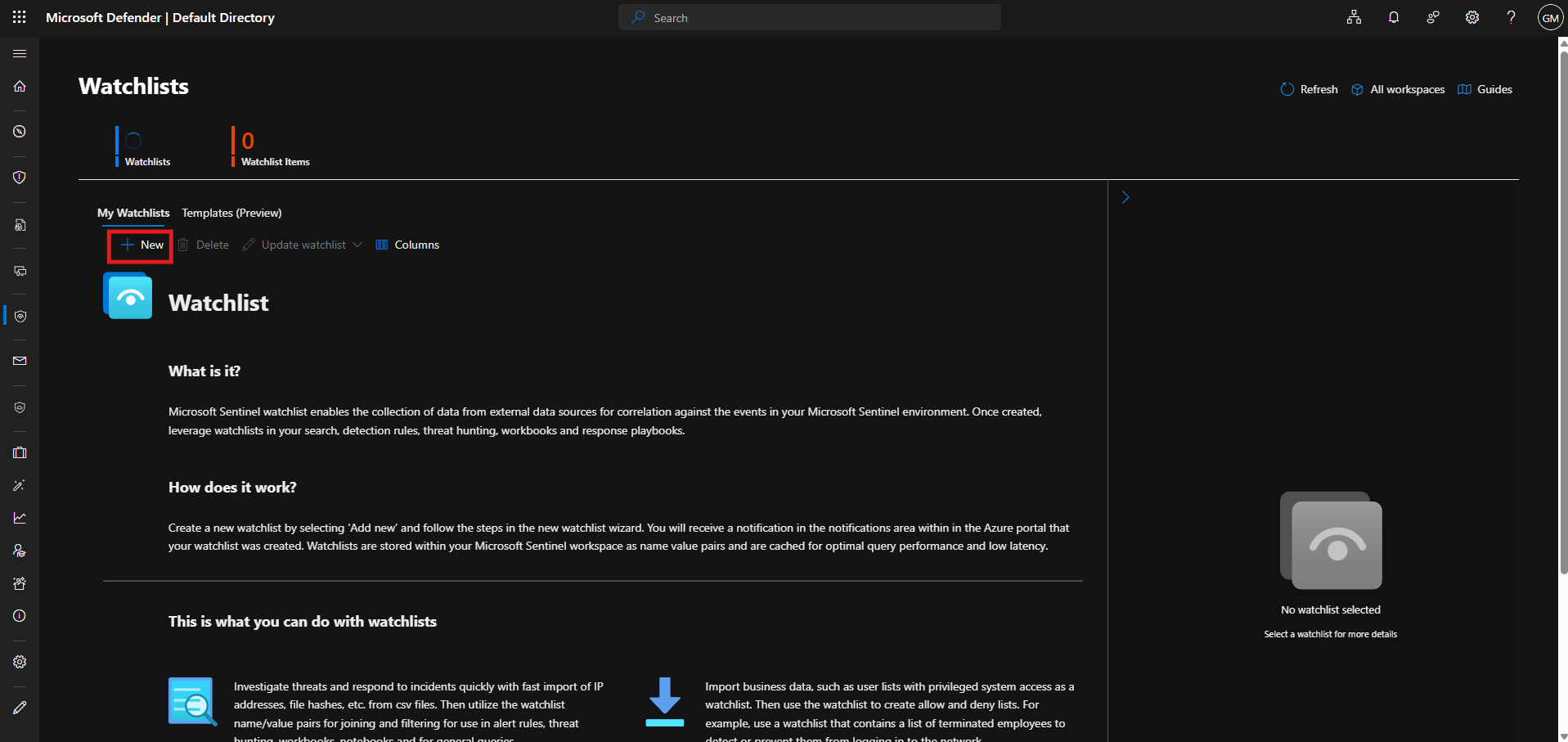The height and width of the screenshot is (742, 1568).
Task: Click the 'No watchlist selected' text
Action: [1331, 610]
